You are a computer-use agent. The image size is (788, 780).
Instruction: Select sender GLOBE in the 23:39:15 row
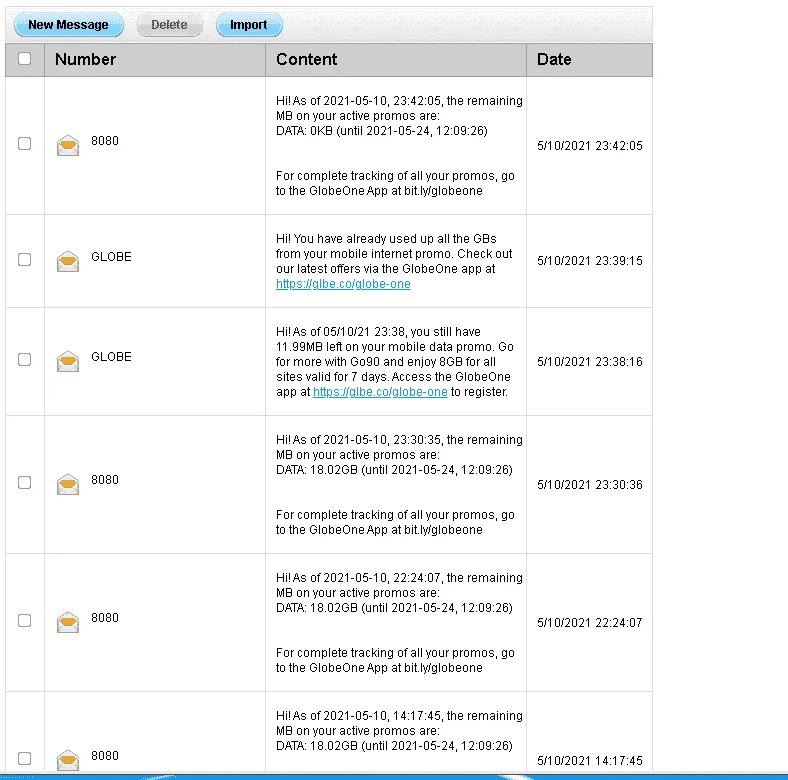tap(111, 257)
